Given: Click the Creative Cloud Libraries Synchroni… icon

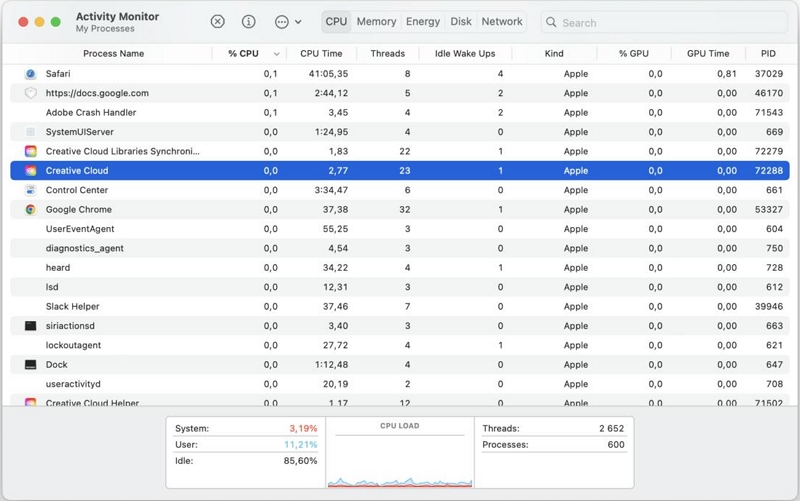Looking at the screenshot, I should tap(31, 152).
